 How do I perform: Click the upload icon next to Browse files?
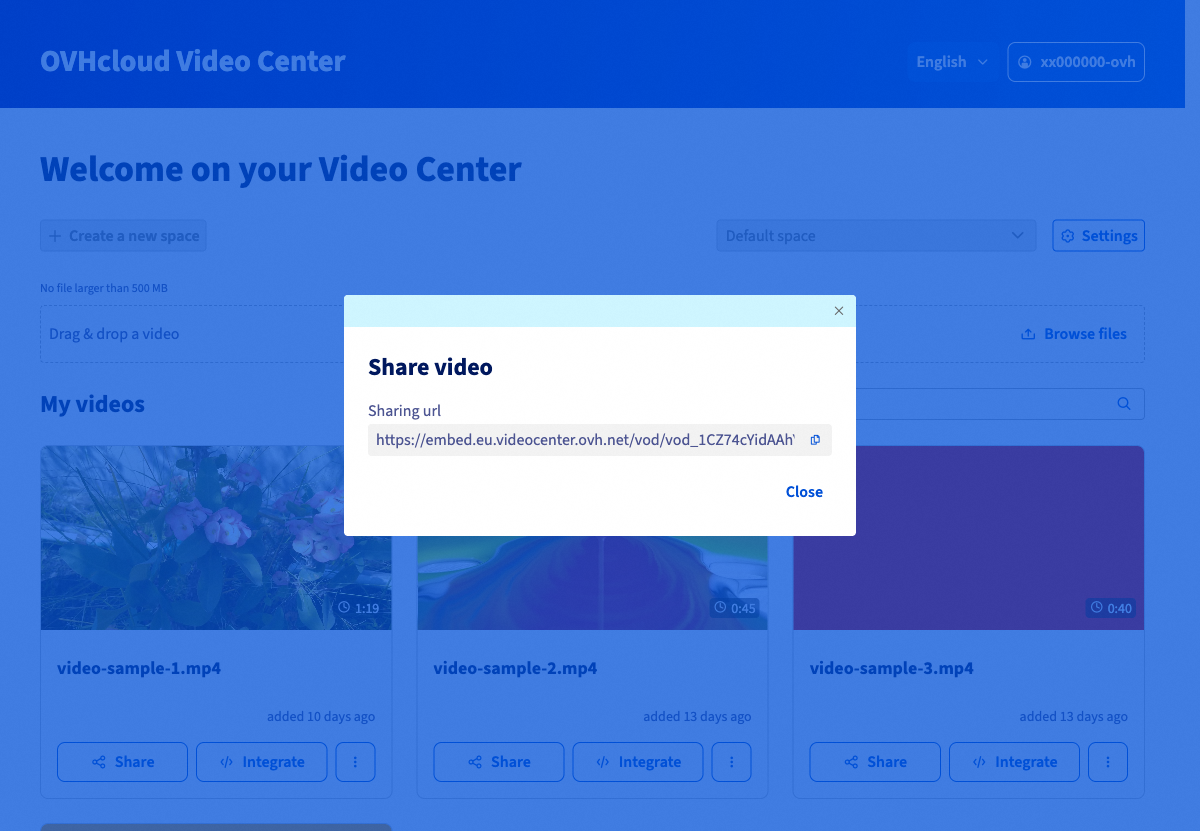(1027, 333)
